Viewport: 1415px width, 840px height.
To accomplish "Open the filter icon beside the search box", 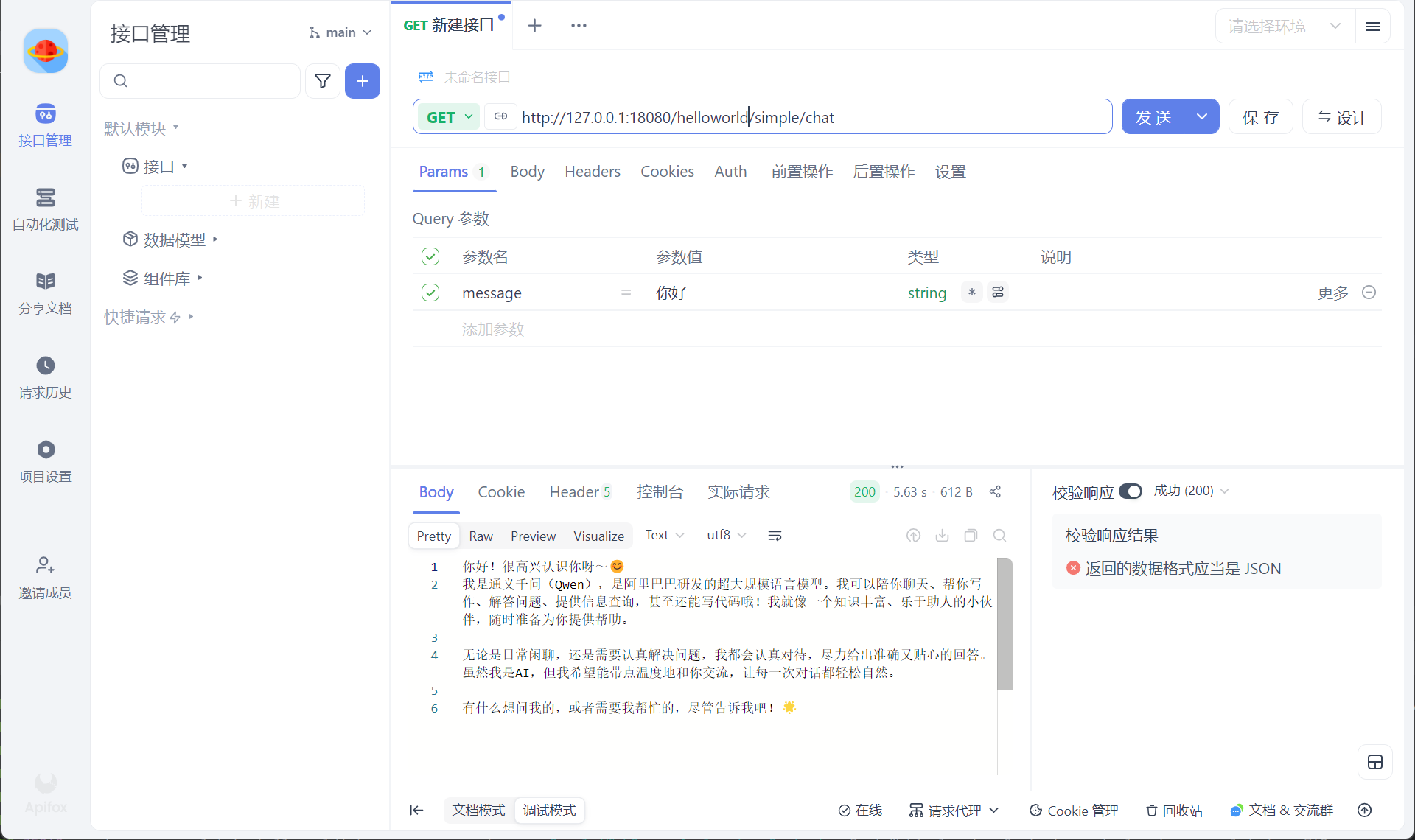I will [x=323, y=81].
